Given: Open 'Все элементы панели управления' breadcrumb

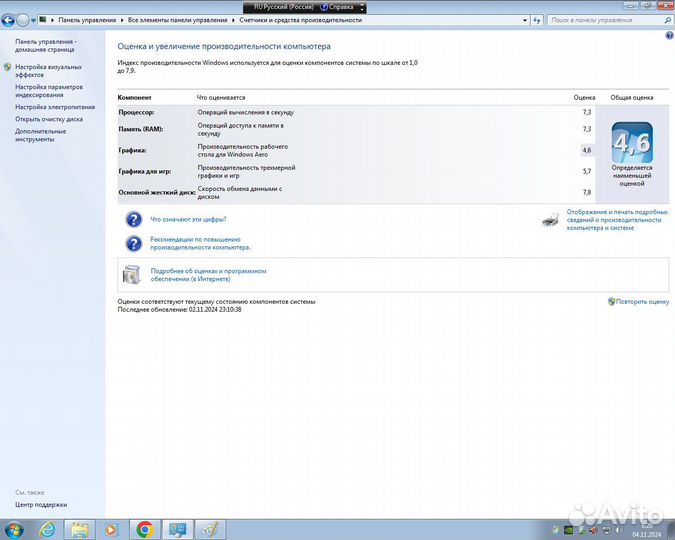Looking at the screenshot, I should (x=177, y=20).
